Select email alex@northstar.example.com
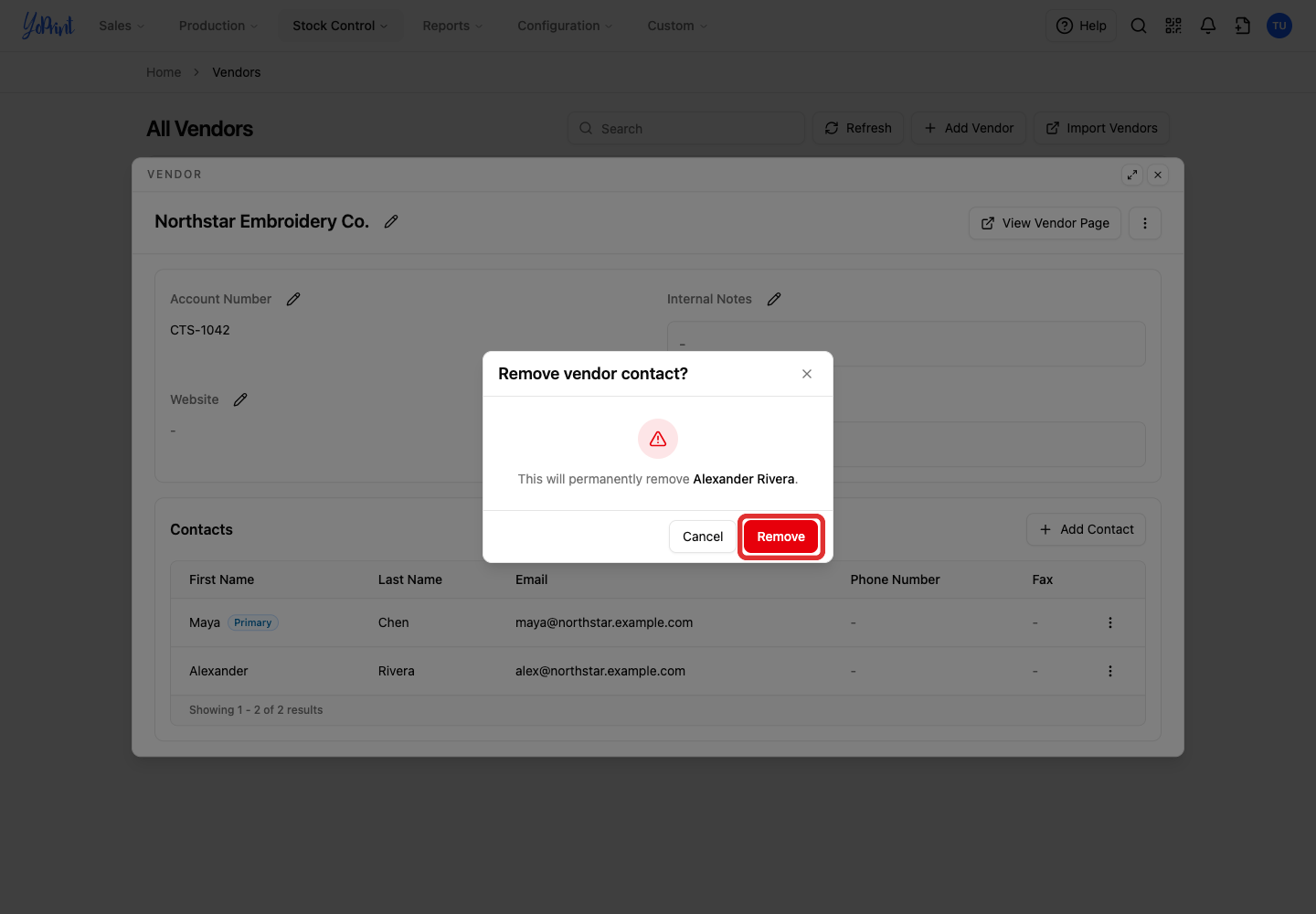The width and height of the screenshot is (1316, 914). pos(600,671)
